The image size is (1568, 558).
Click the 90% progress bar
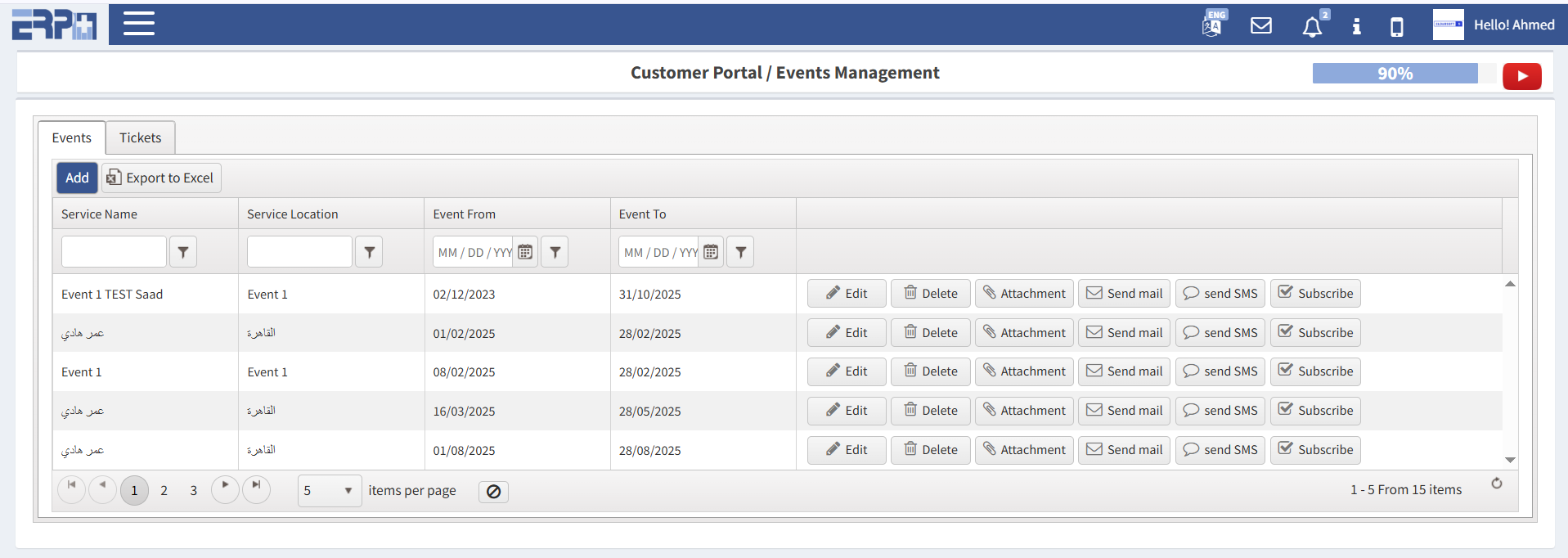1395,74
